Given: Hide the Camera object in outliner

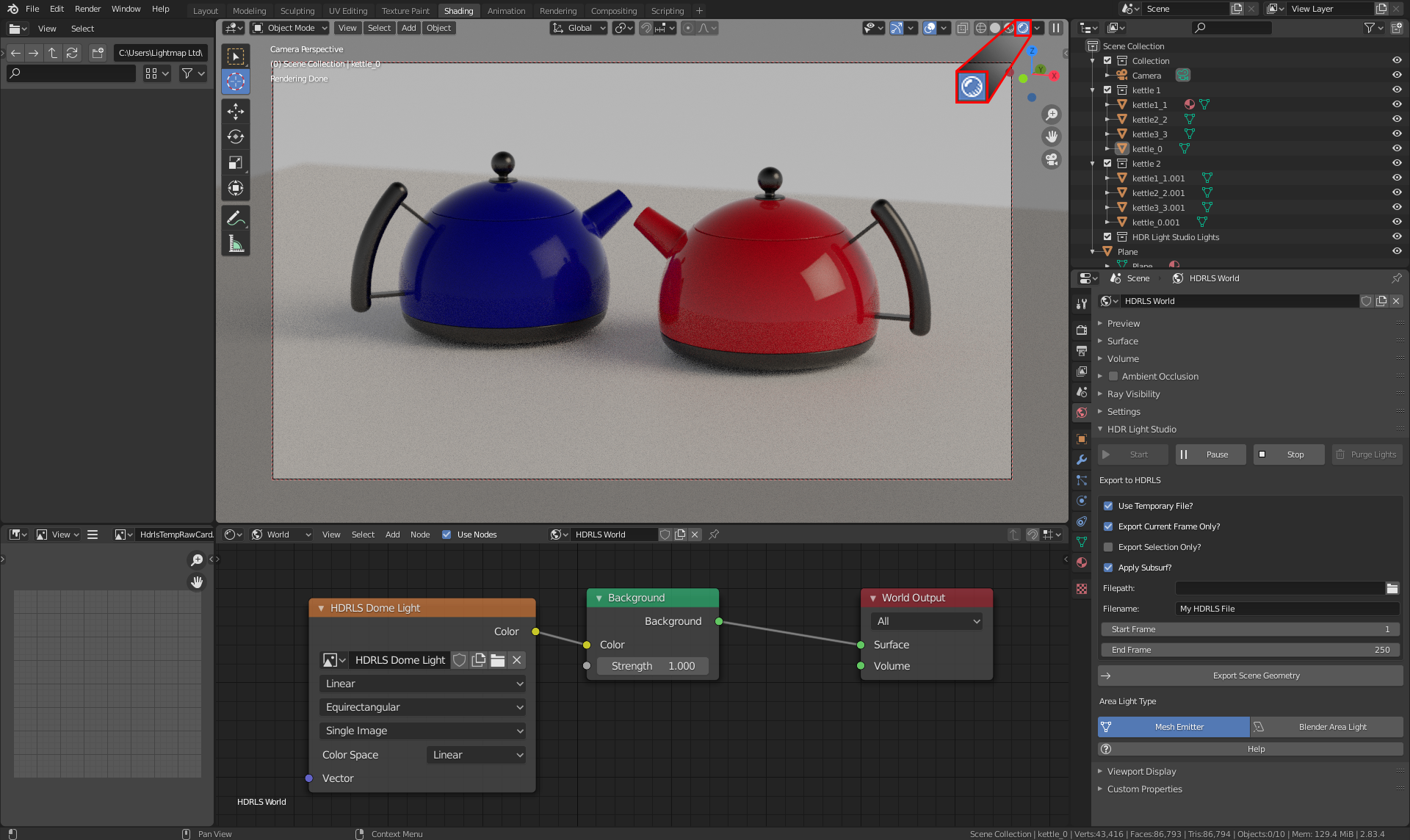Looking at the screenshot, I should tap(1396, 75).
